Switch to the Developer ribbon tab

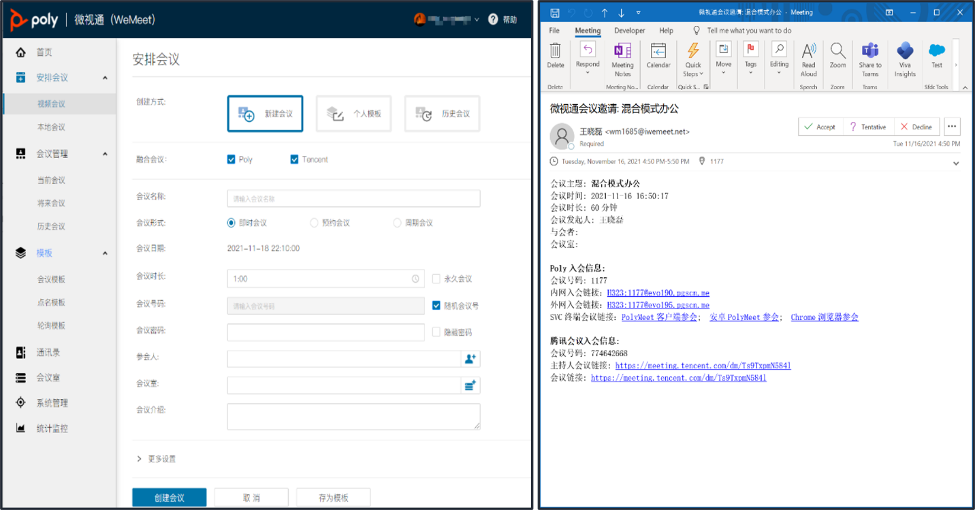[629, 31]
